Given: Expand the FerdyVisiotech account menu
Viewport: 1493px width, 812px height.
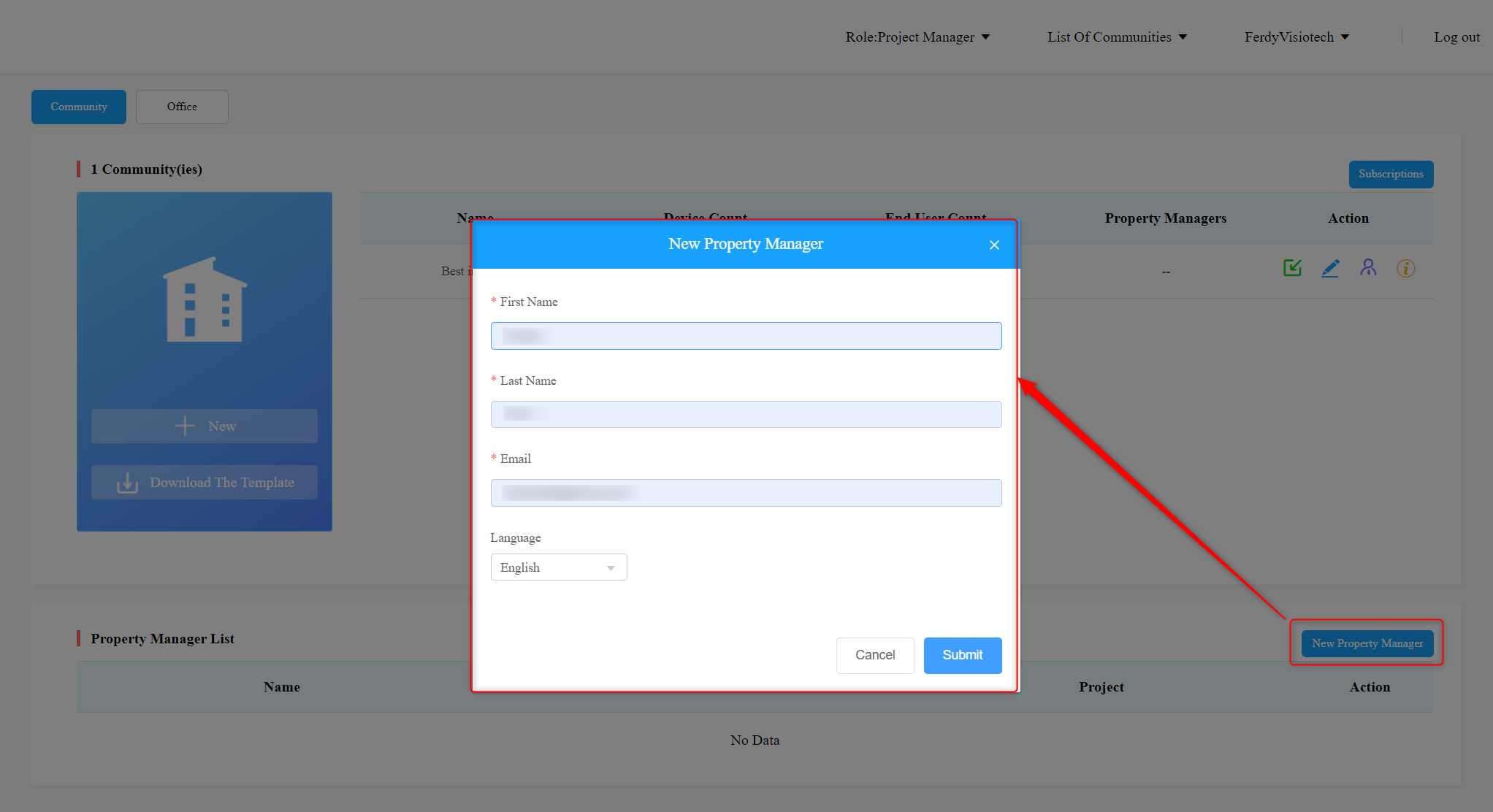Looking at the screenshot, I should tap(1297, 37).
